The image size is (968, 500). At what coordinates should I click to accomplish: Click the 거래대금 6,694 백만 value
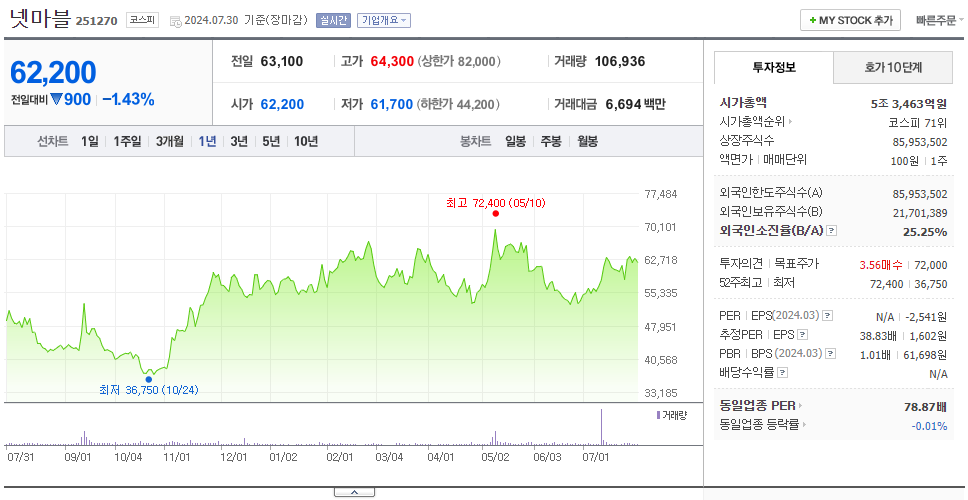pos(636,104)
